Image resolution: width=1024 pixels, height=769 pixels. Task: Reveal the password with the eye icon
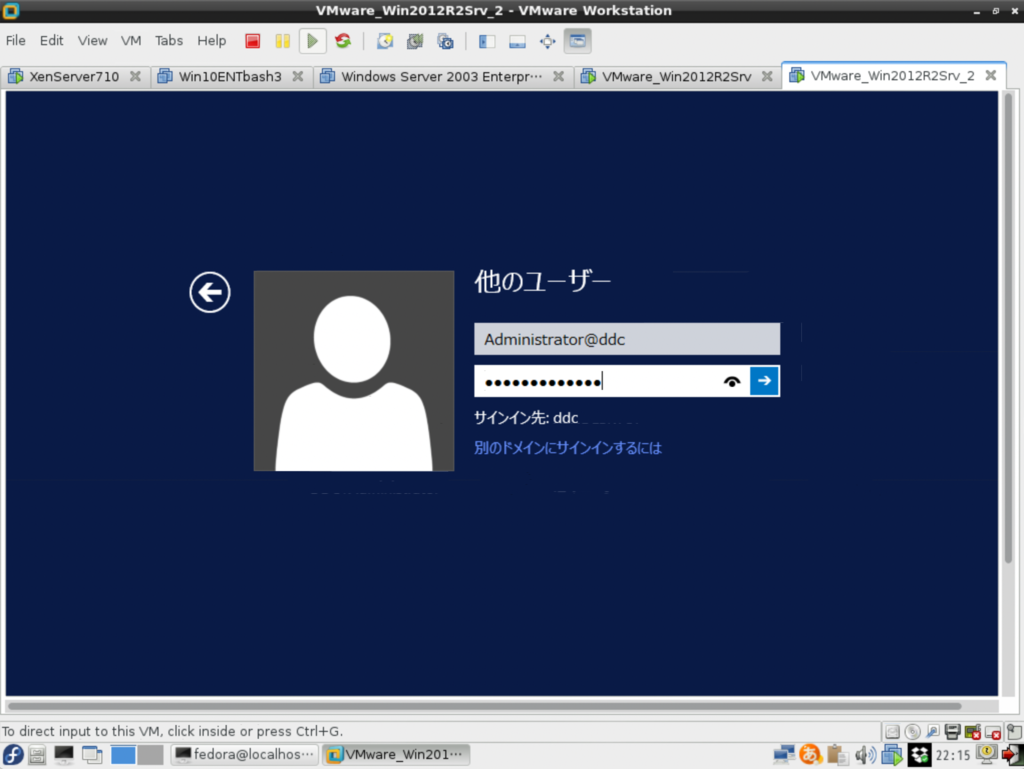(732, 382)
